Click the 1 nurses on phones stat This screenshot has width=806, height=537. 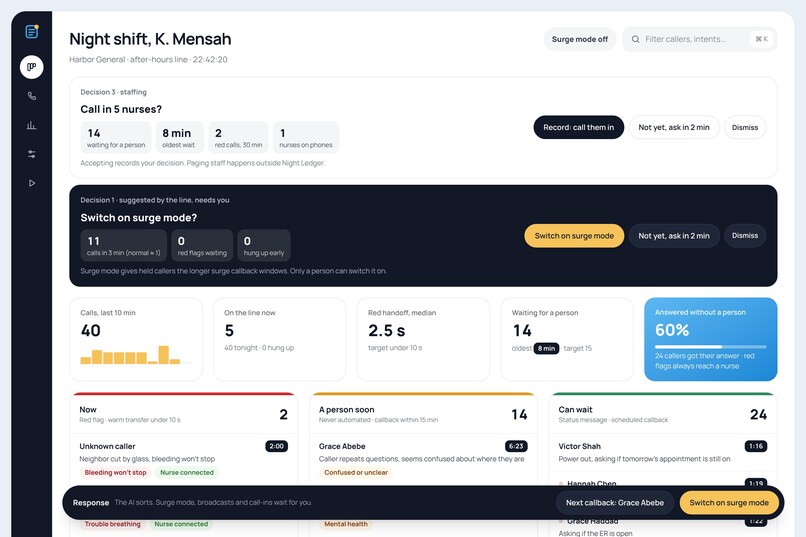tap(306, 138)
